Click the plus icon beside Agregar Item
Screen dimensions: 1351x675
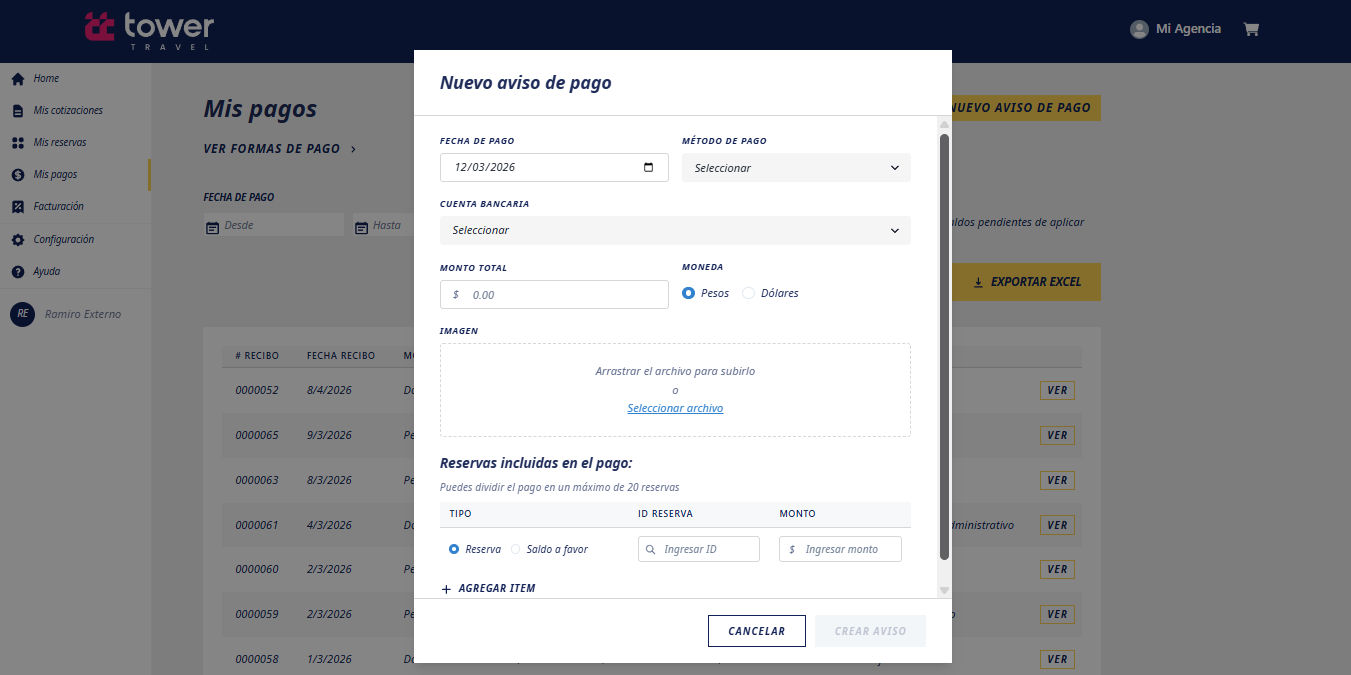(x=446, y=589)
